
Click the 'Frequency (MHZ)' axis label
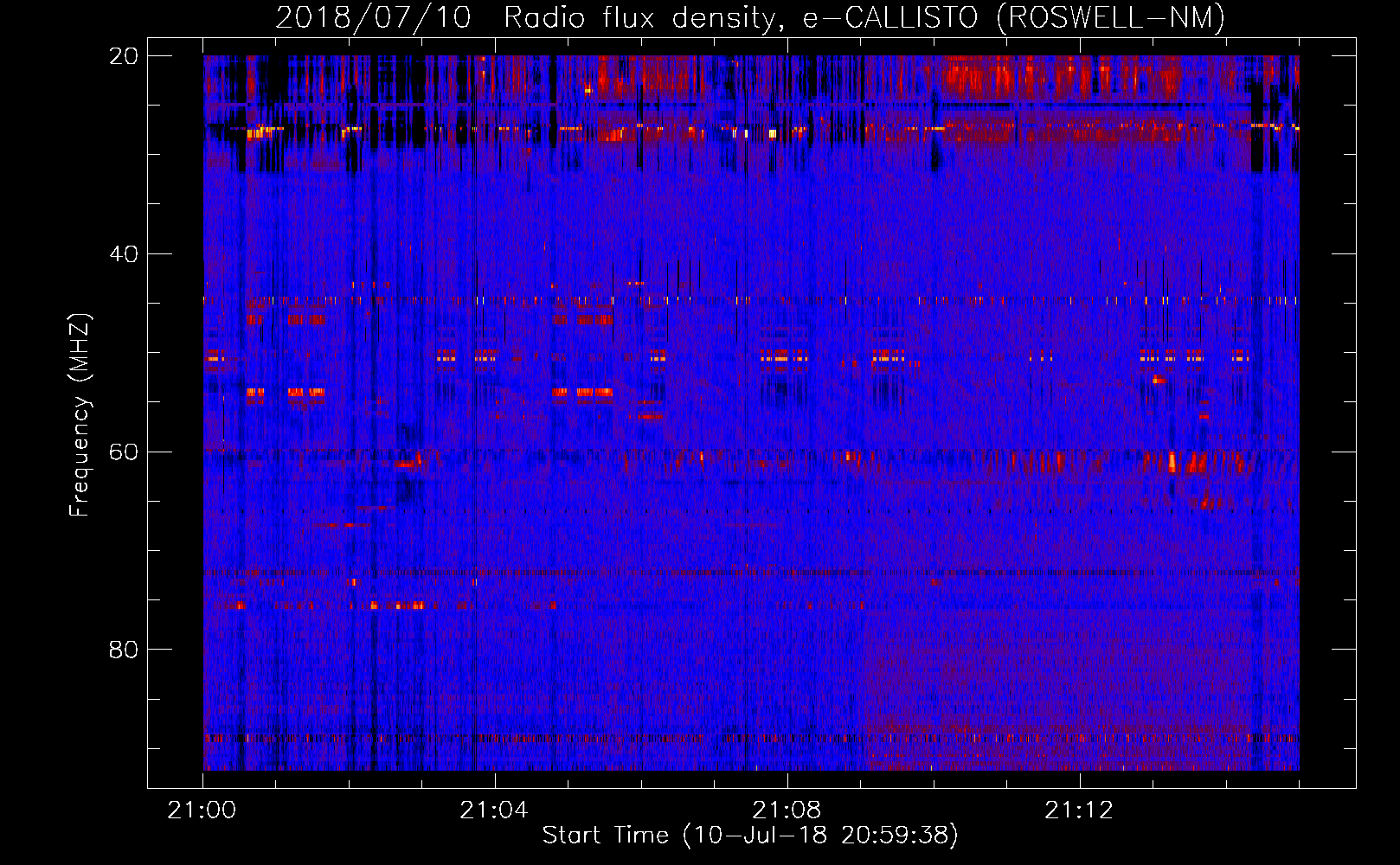coord(80,415)
